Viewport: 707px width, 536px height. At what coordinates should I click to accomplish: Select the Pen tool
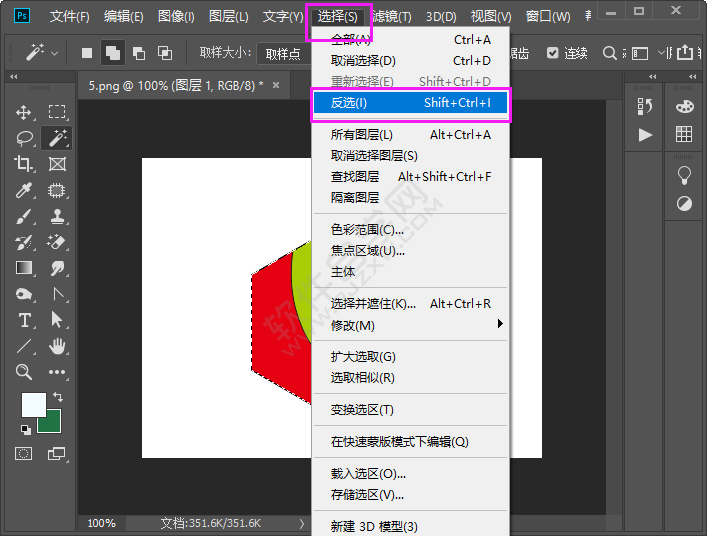(57, 294)
